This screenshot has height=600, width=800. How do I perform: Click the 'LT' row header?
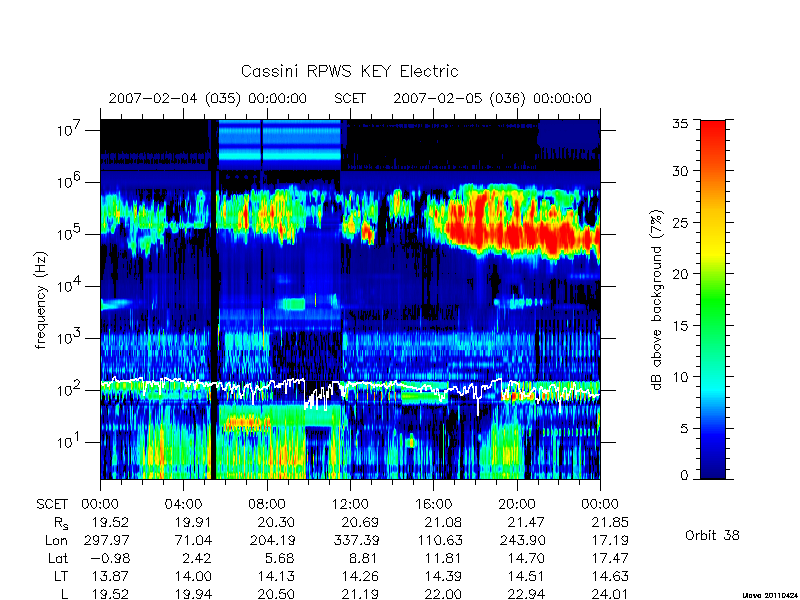click(x=61, y=576)
